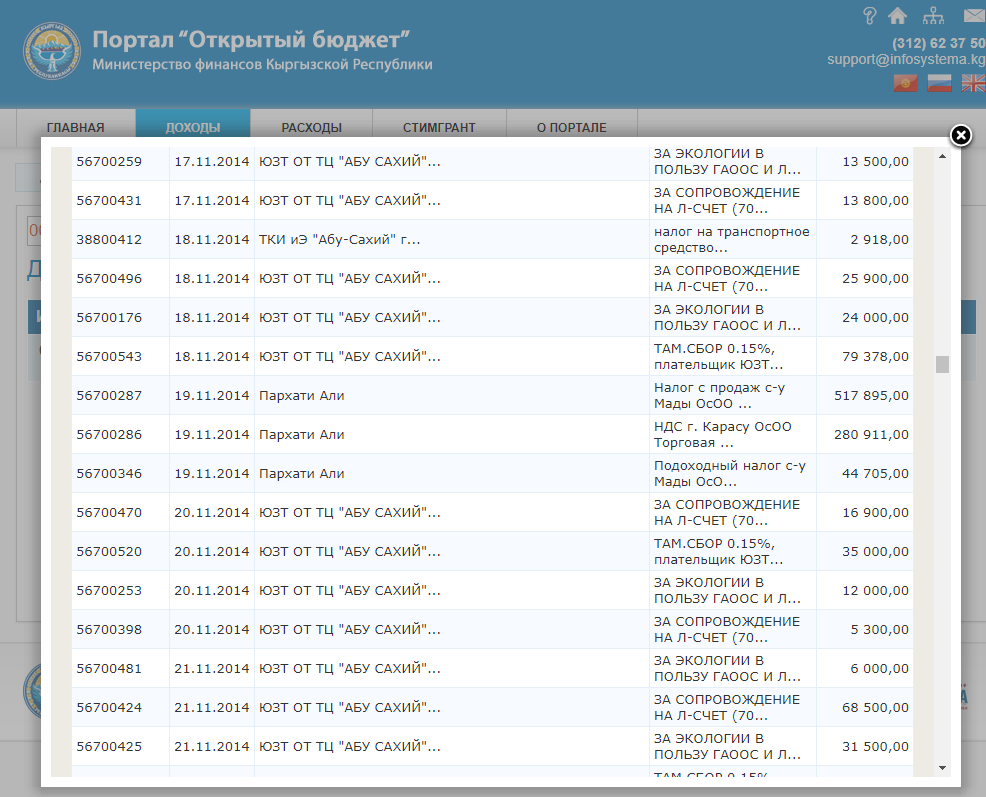986x797 pixels.
Task: Switch language with UK flag
Action: [x=973, y=84]
